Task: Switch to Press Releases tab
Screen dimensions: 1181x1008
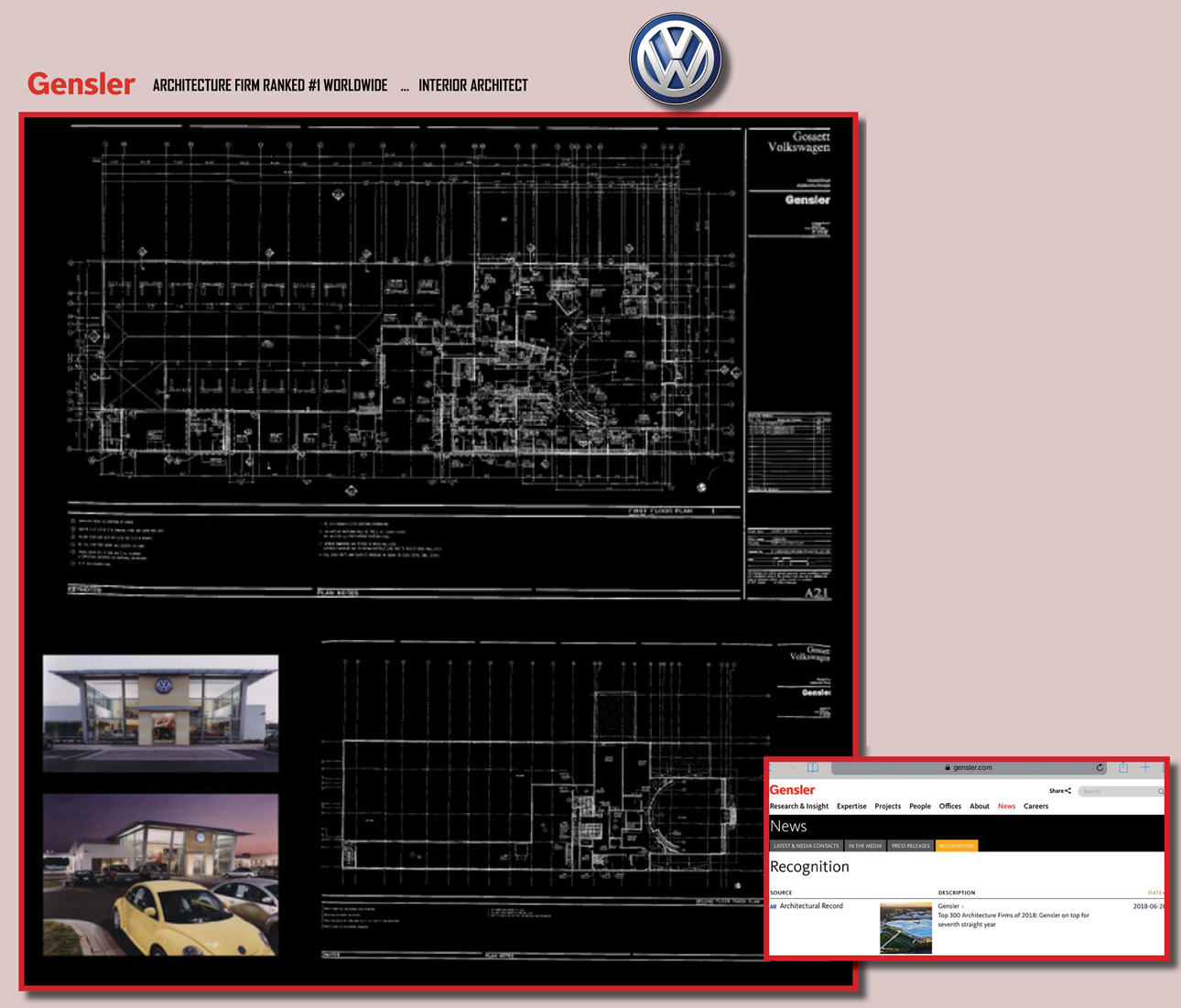Action: coord(911,846)
